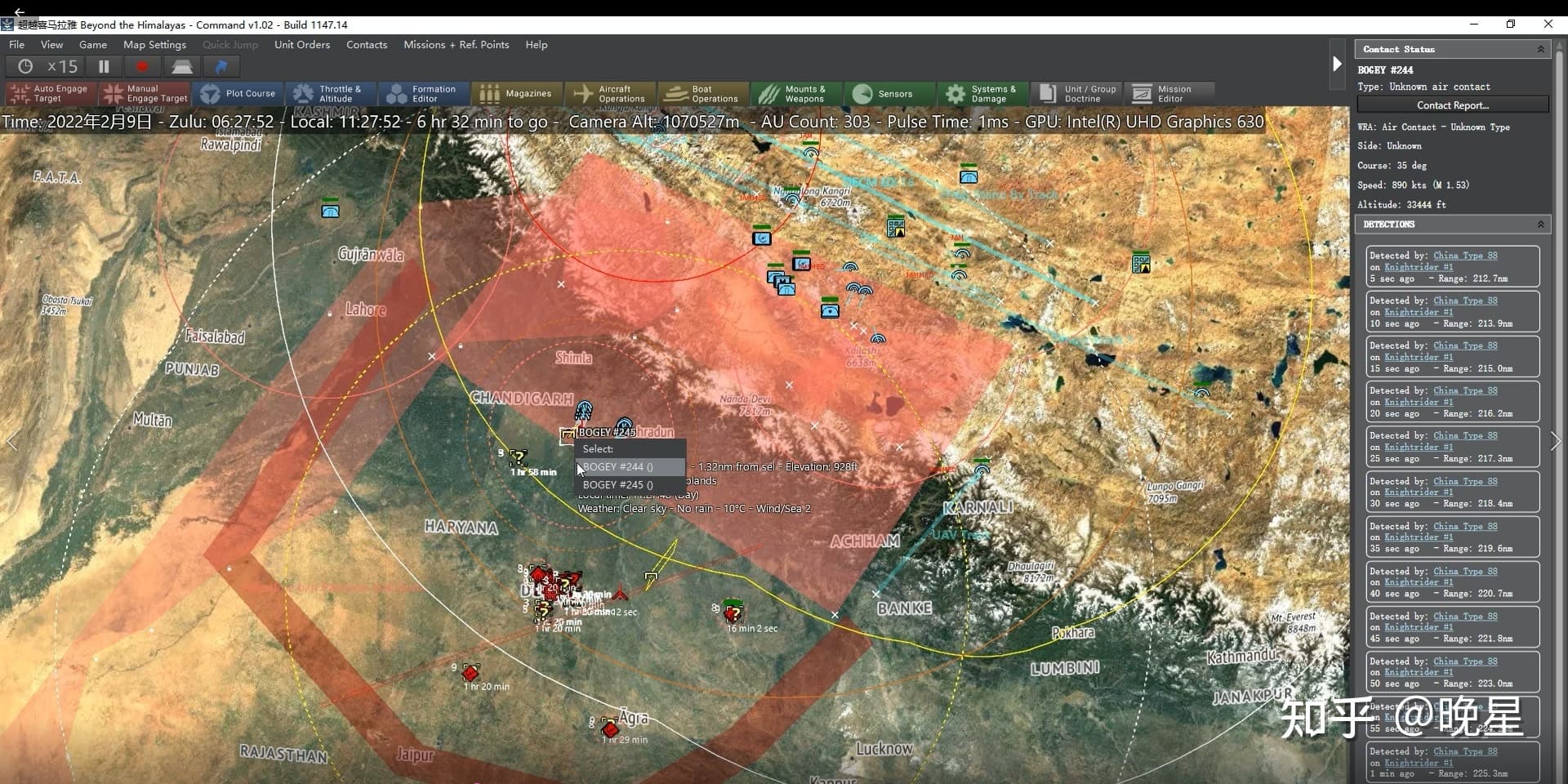Open the Plot Course tool
Image resolution: width=1568 pixels, height=784 pixels.
[238, 94]
